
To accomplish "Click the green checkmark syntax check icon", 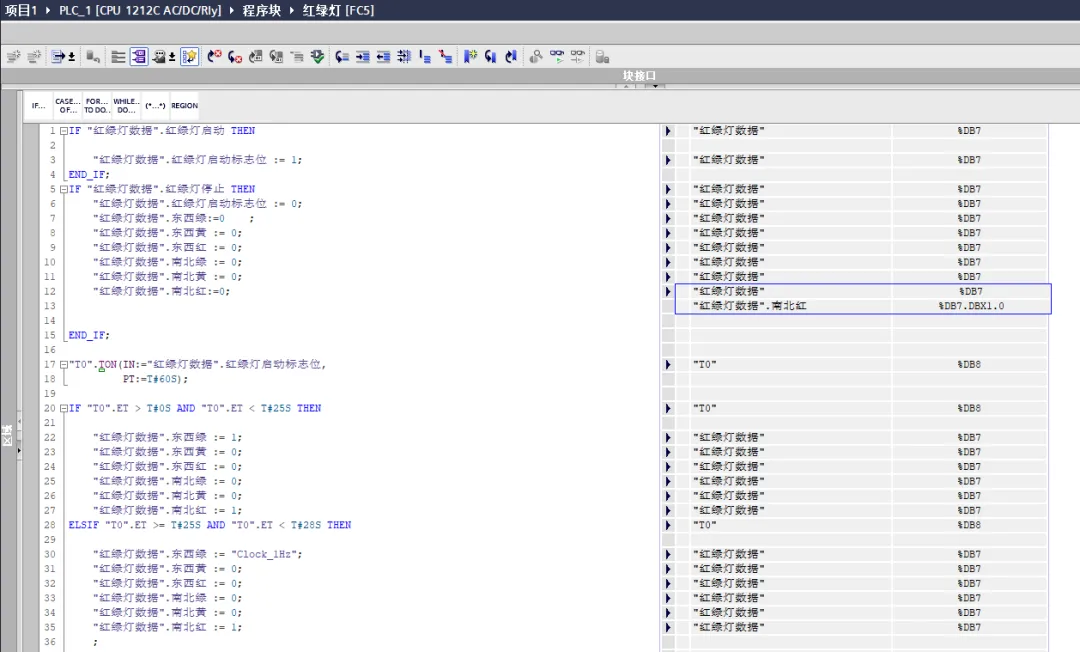I will point(318,57).
